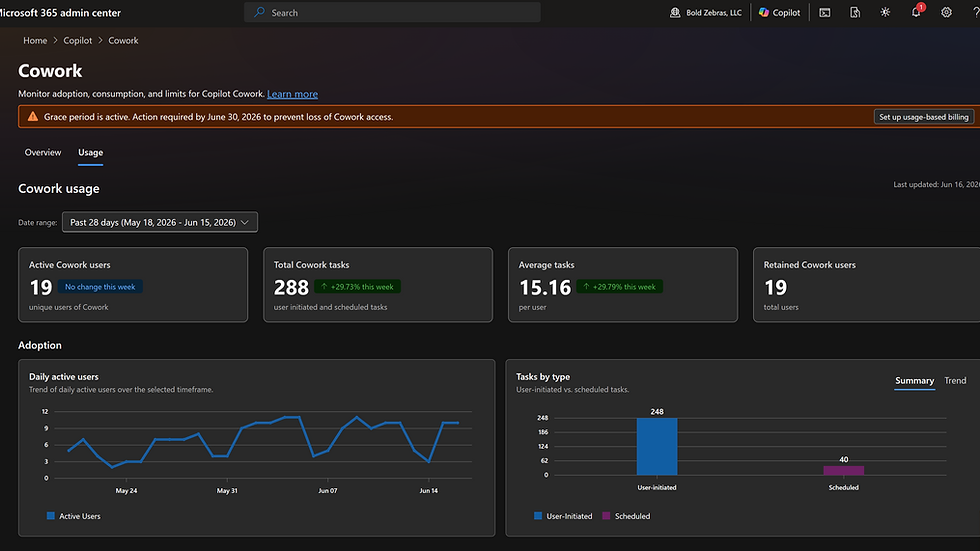Viewport: 980px width, 551px height.
Task: Go to Home breadcrumb
Action: pos(35,40)
